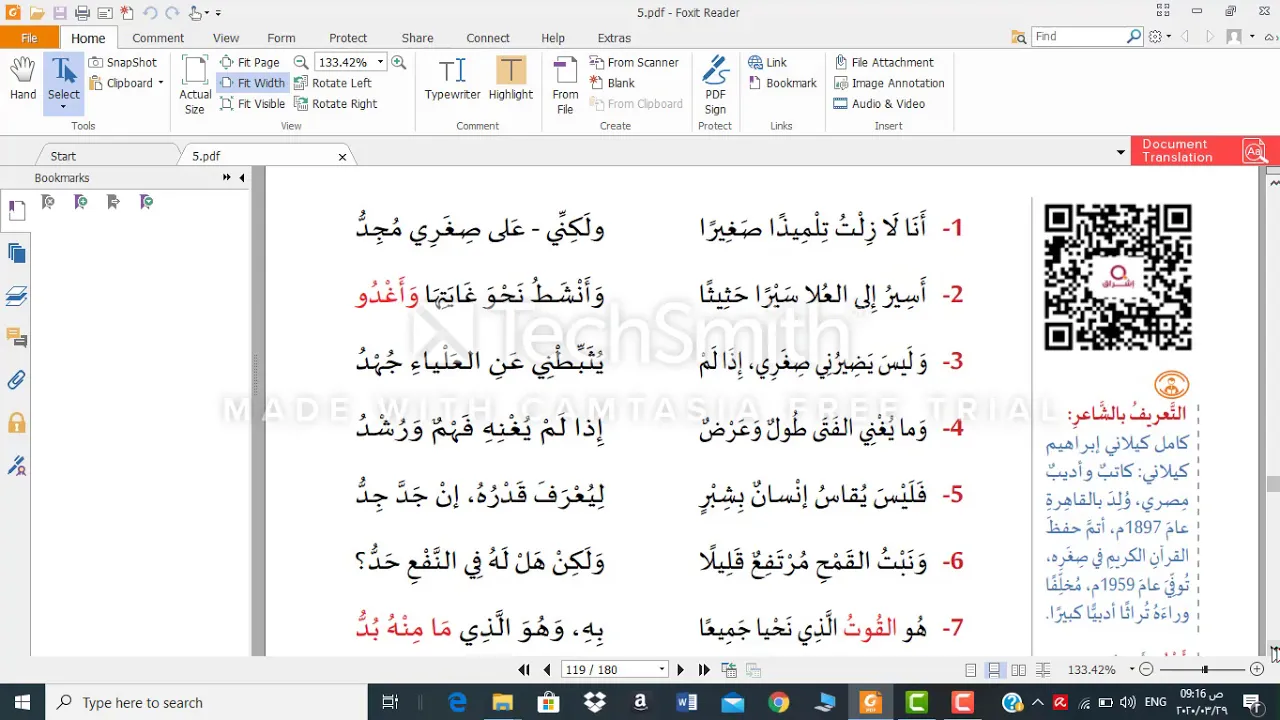Create PDF From File
The width and height of the screenshot is (1280, 720).
(x=565, y=85)
